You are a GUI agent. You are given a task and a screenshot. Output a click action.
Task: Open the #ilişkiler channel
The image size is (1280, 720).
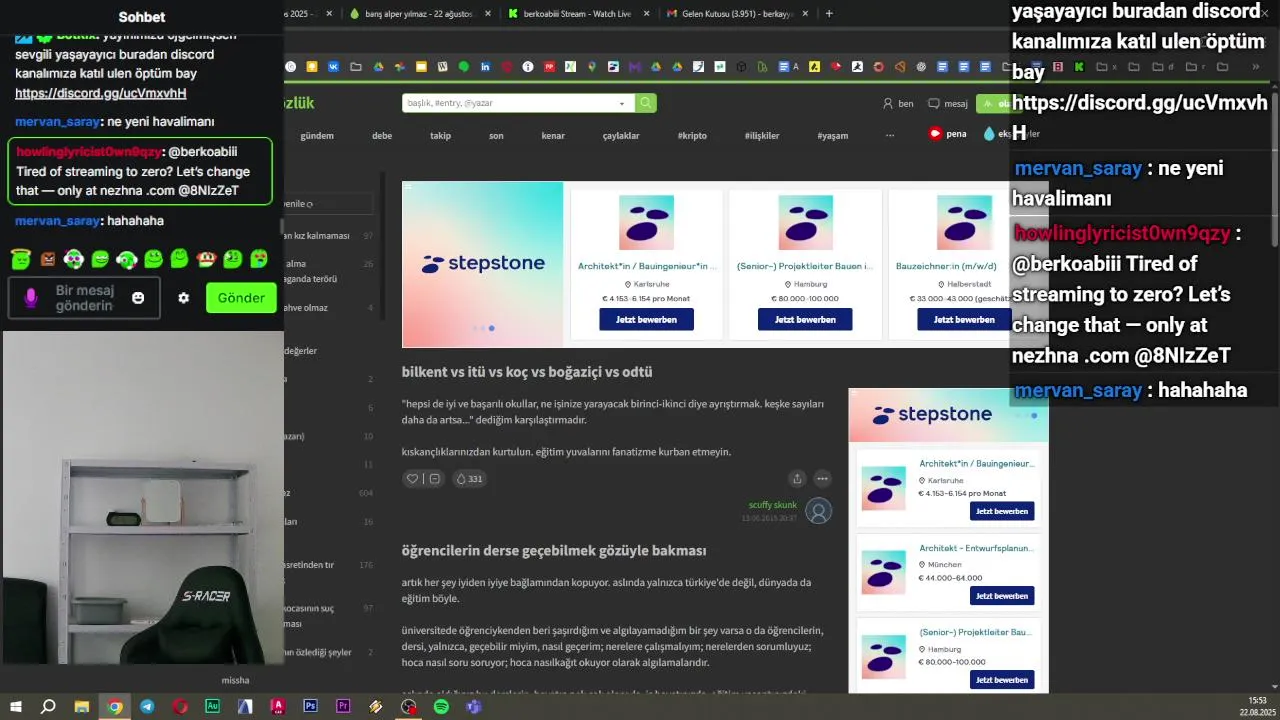click(x=762, y=135)
